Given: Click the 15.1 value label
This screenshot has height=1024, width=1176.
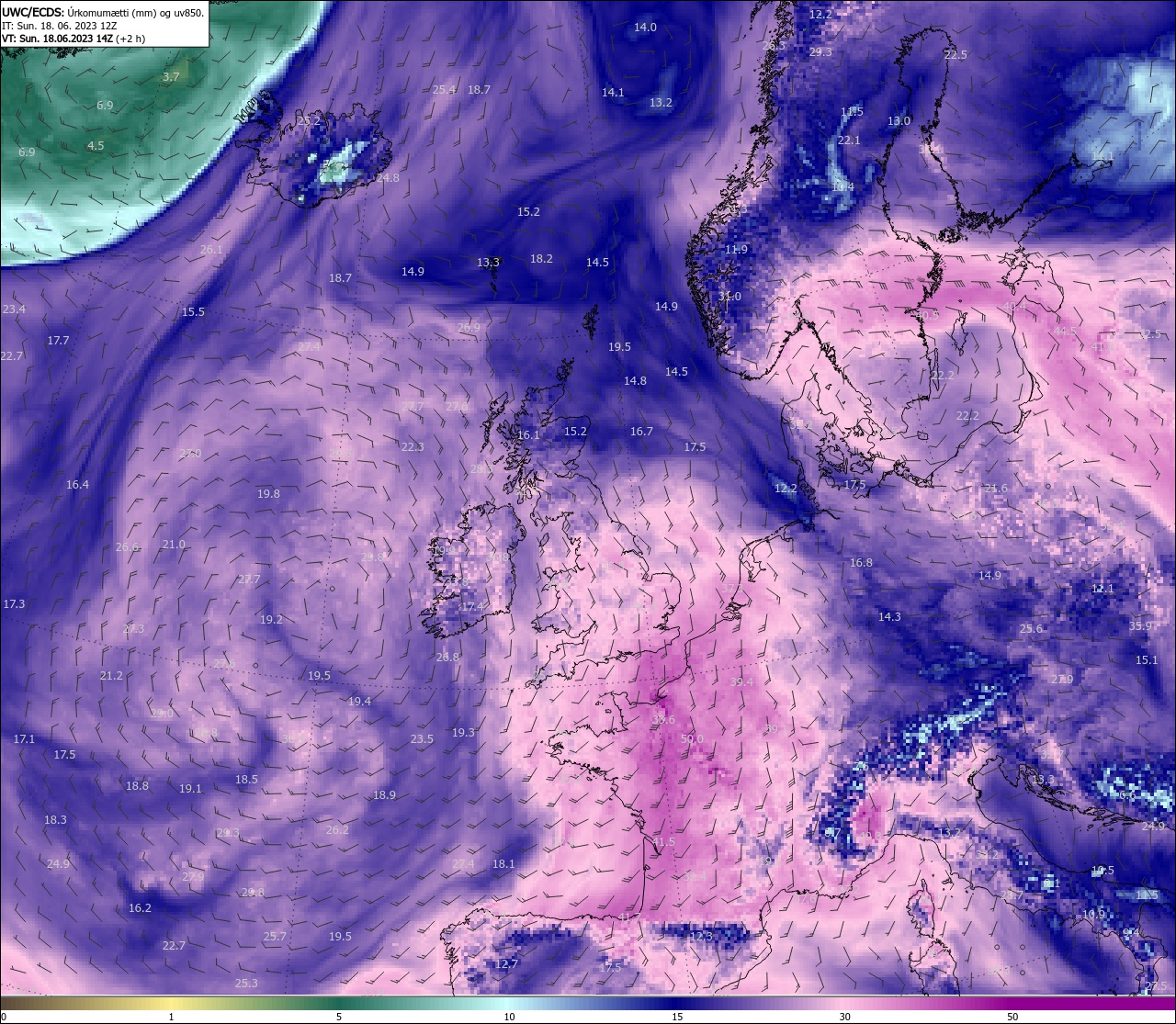Looking at the screenshot, I should tap(1147, 660).
